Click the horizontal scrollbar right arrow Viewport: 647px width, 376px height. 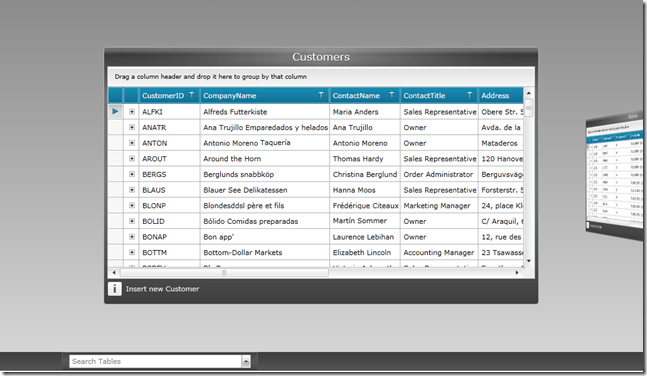[x=517, y=272]
